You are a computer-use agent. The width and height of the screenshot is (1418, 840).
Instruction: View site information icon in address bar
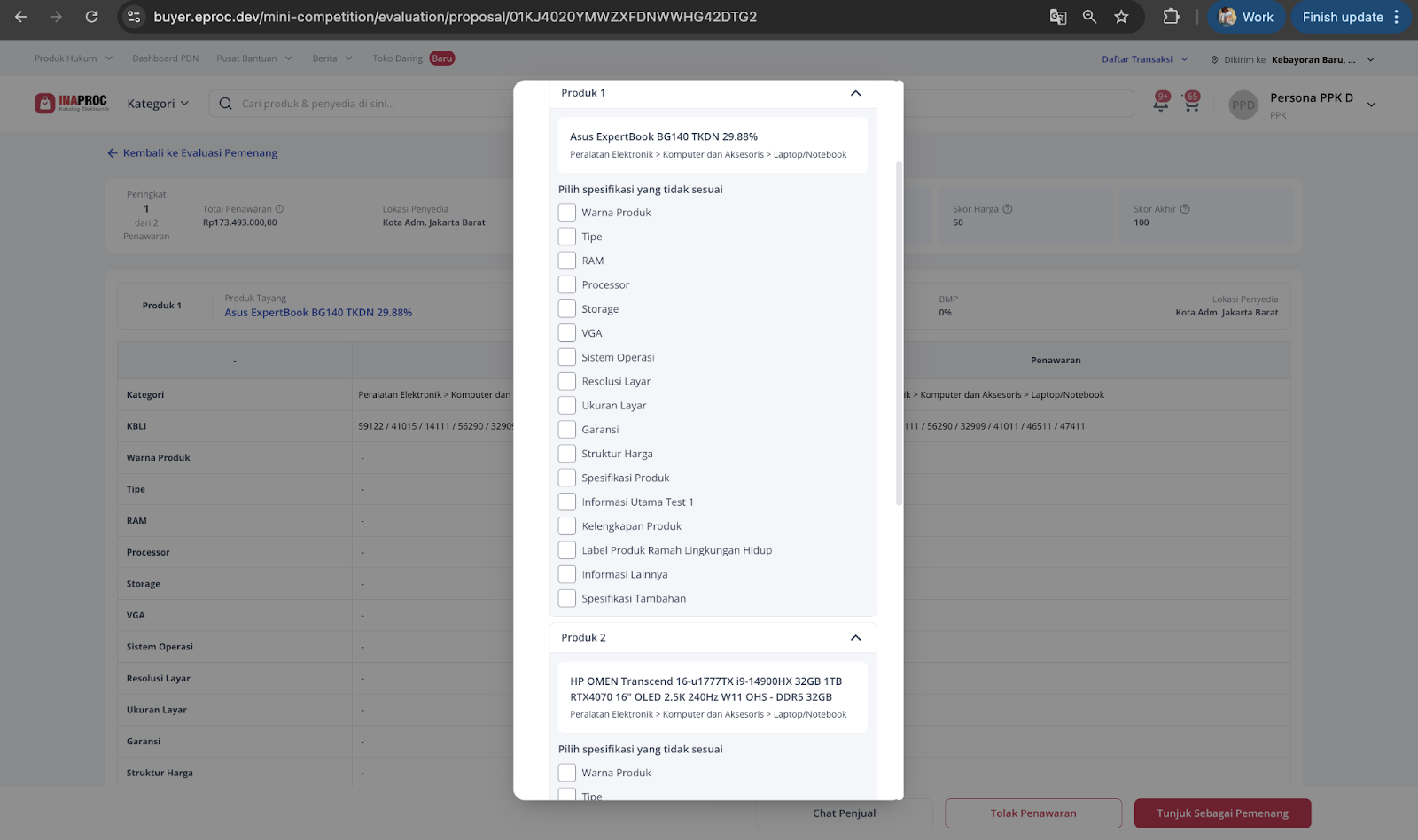(134, 17)
